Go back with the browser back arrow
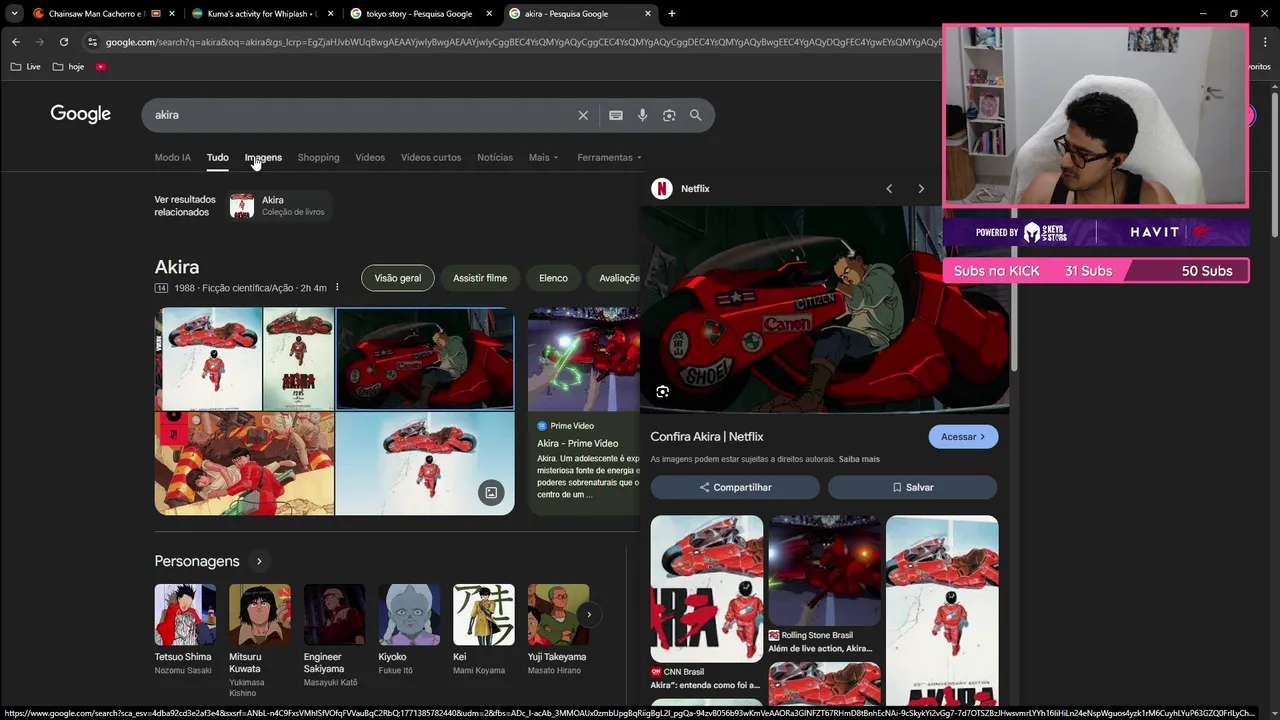 [x=16, y=42]
